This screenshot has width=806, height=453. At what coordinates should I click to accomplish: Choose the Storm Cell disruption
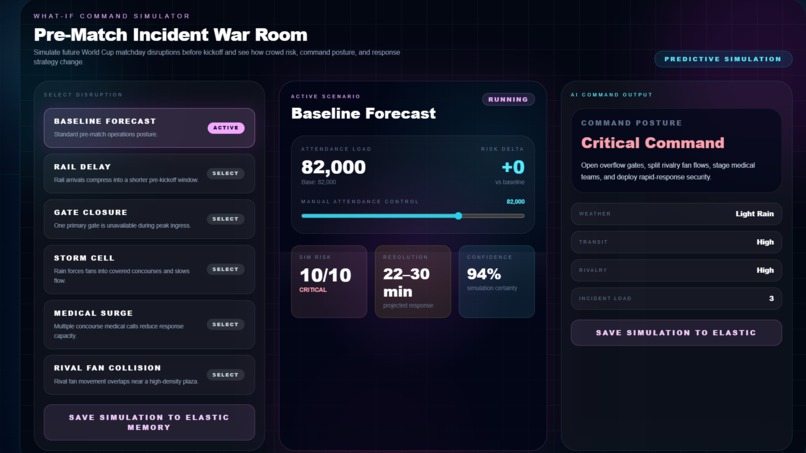[x=149, y=269]
